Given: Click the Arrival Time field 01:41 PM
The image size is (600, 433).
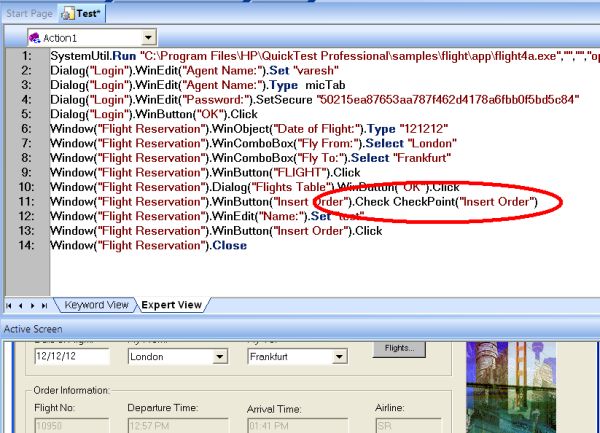Looking at the screenshot, I should click(298, 425).
